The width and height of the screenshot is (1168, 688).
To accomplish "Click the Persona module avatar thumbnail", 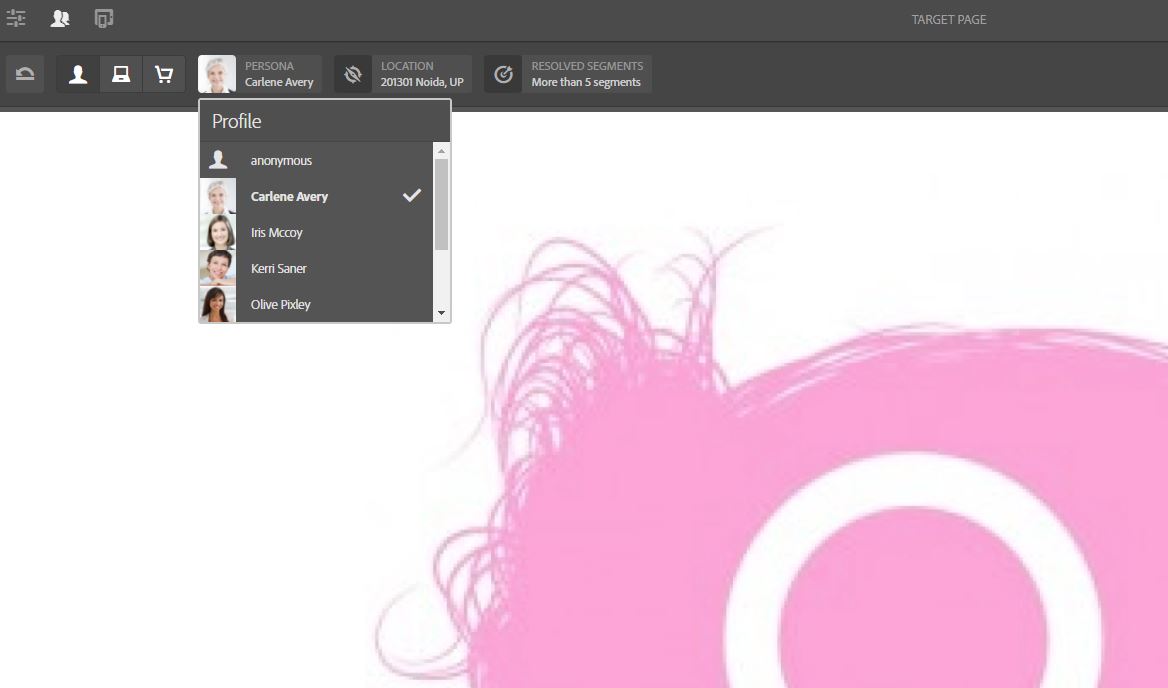I will (x=217, y=74).
